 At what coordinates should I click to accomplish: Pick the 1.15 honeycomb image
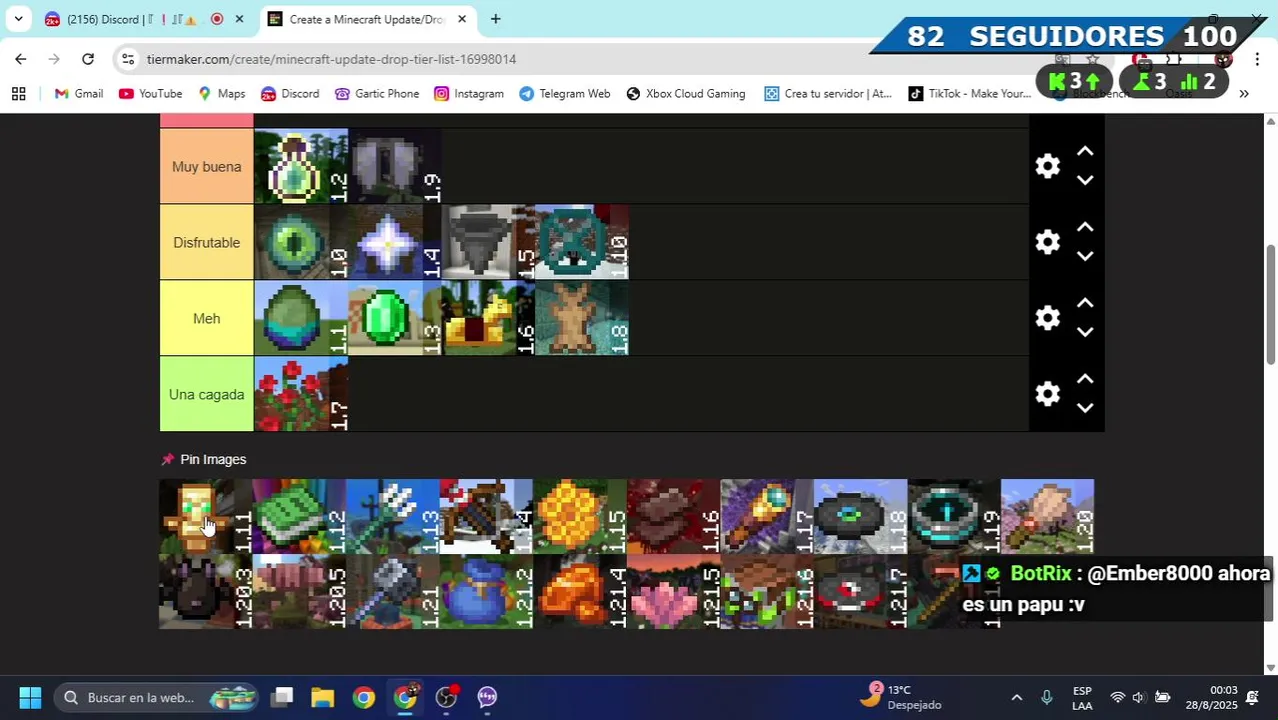coord(580,517)
